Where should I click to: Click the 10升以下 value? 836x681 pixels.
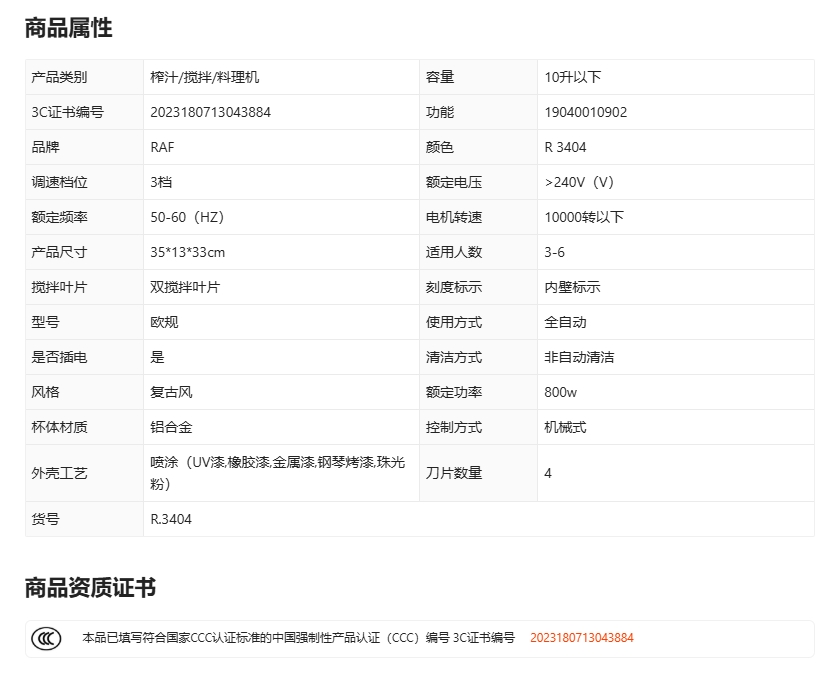coord(573,77)
